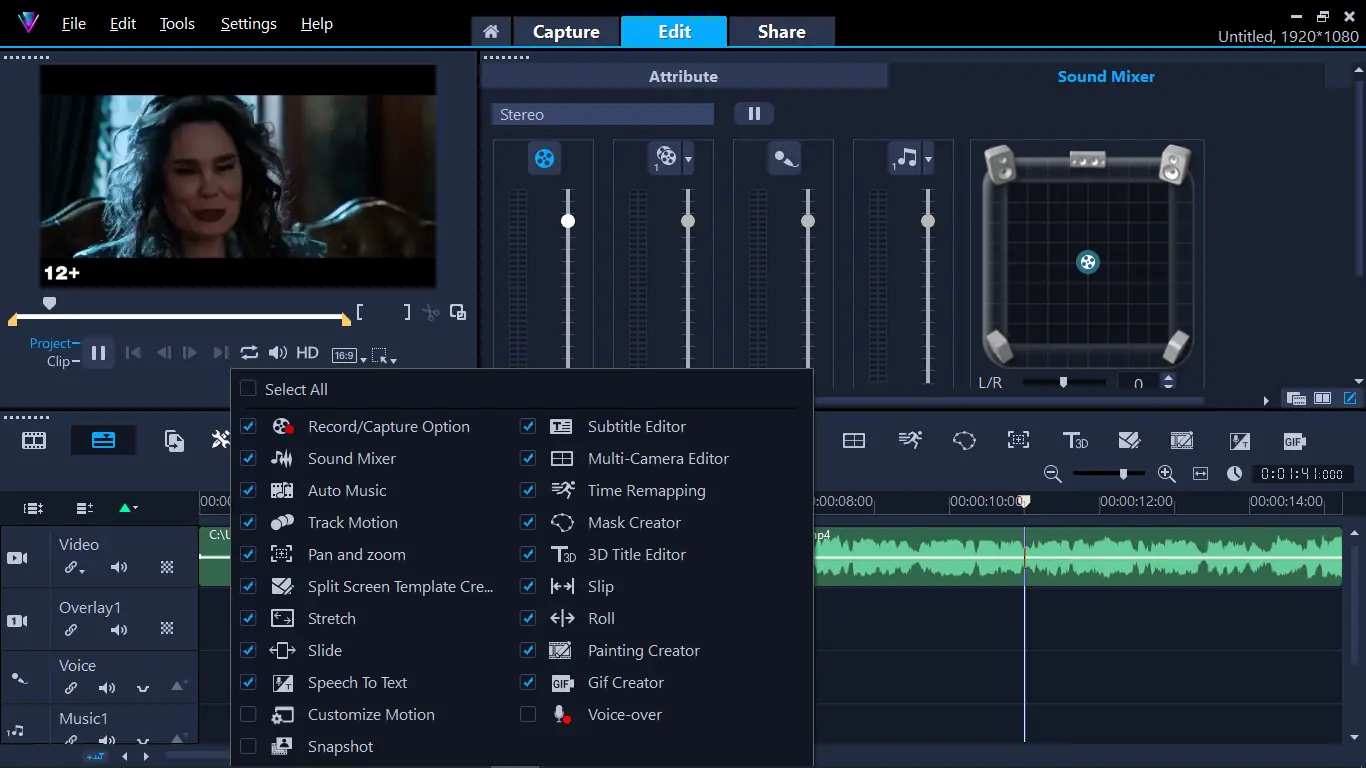
Task: Click the Mark-out bracket
Action: (x=406, y=312)
